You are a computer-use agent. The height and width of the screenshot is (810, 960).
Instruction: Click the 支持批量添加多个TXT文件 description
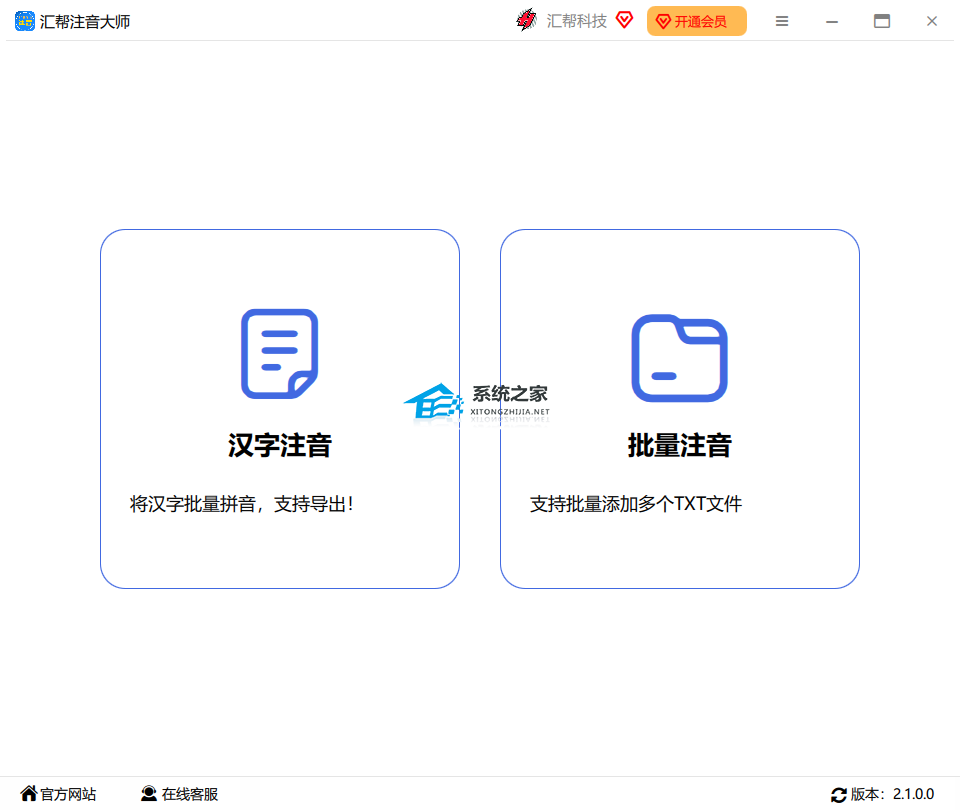636,504
